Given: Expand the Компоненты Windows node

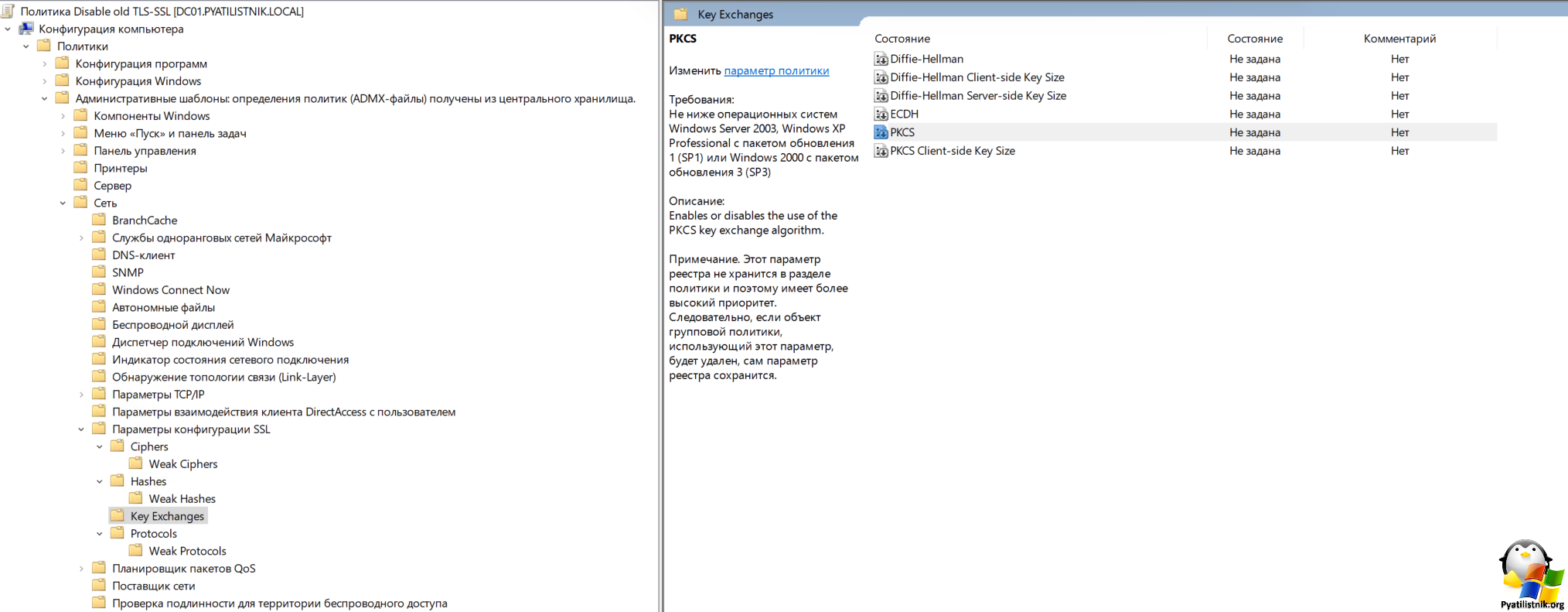Looking at the screenshot, I should tap(63, 116).
